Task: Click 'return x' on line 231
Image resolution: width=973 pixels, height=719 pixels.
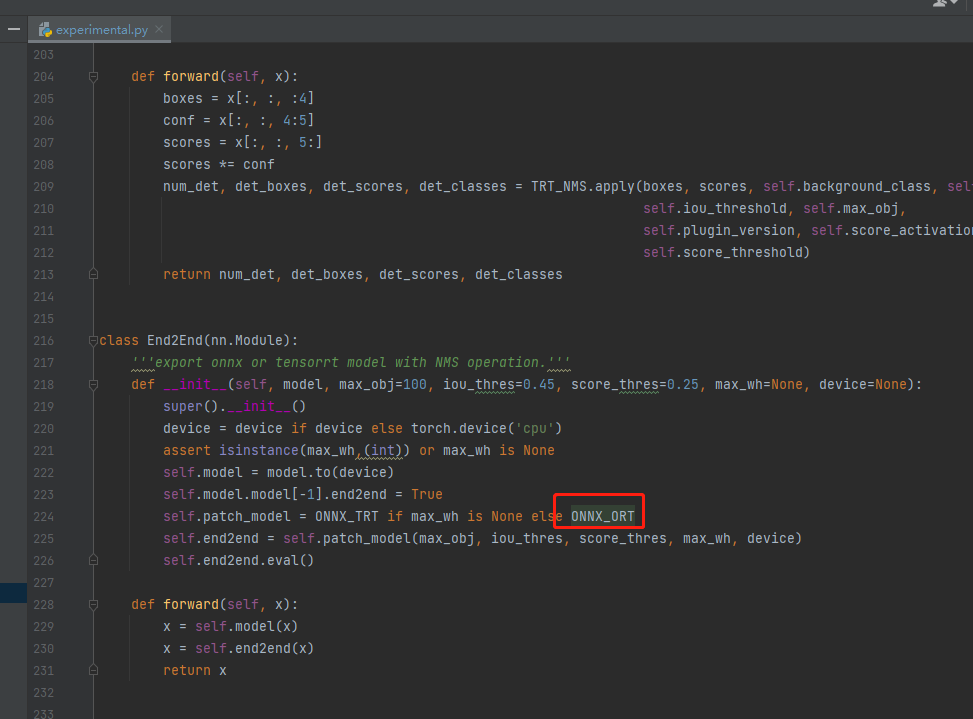Action: coord(195,671)
